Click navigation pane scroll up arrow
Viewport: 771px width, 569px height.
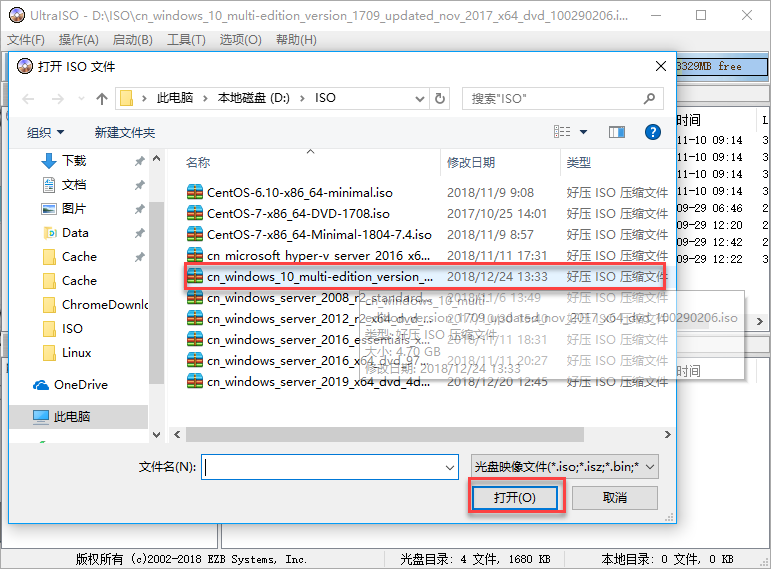[x=156, y=158]
